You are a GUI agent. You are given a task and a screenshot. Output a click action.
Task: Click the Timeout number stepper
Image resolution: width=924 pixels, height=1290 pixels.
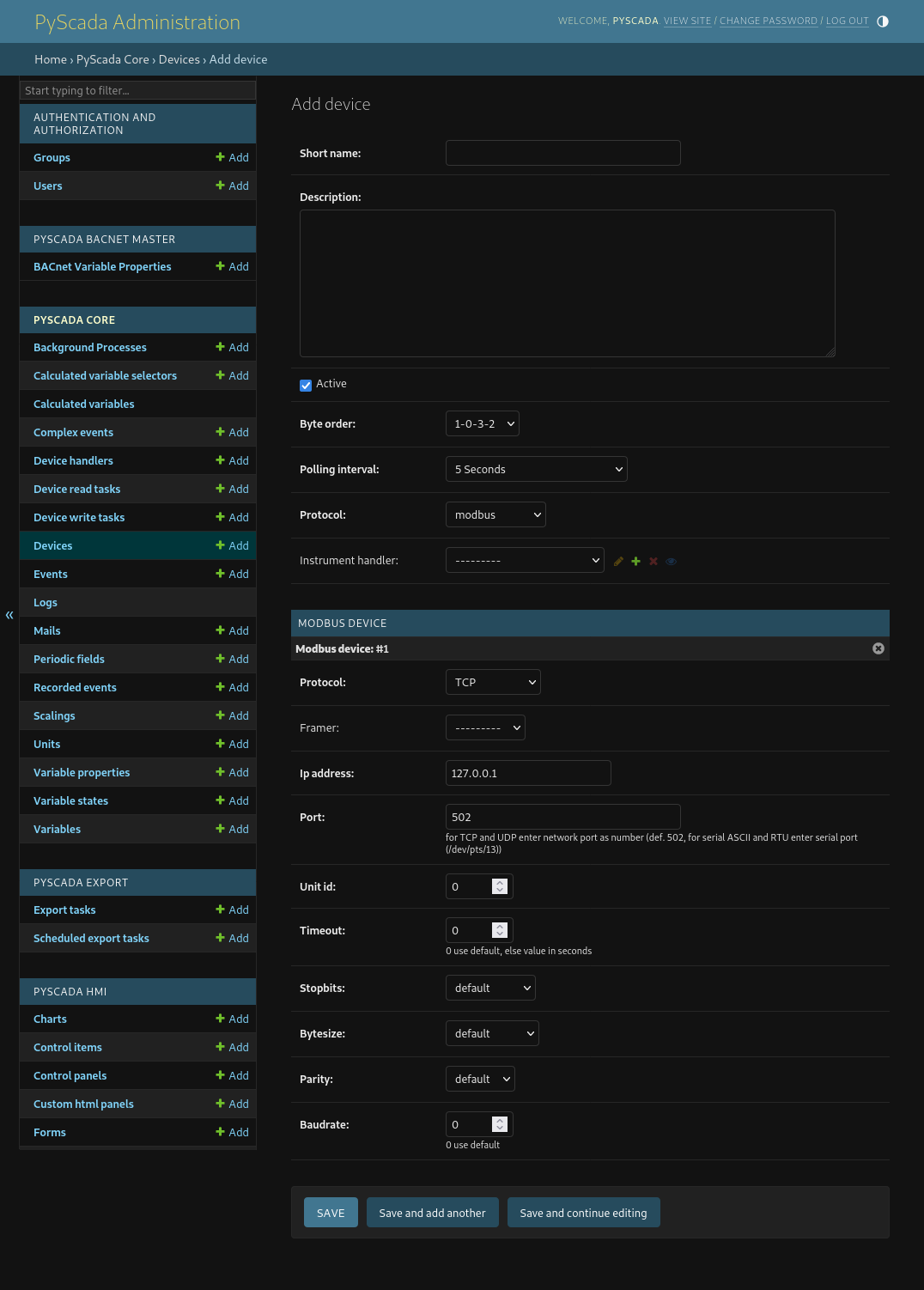[x=500, y=930]
